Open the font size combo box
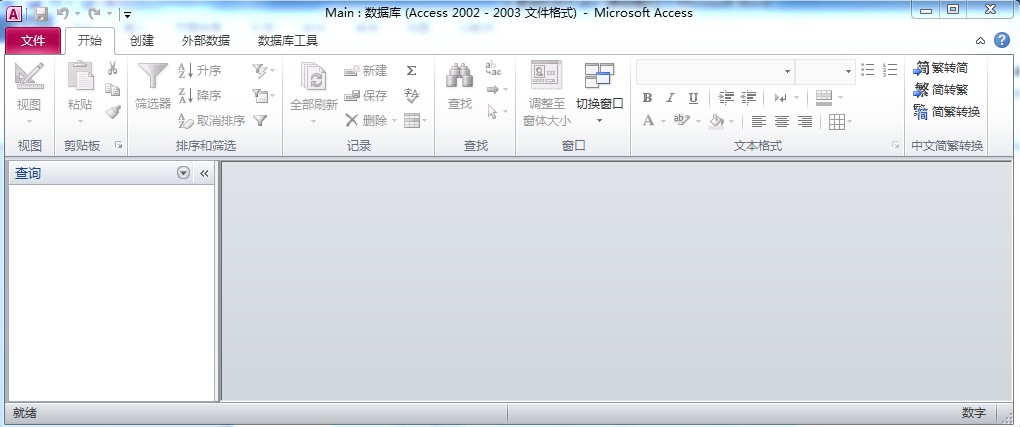Viewport: 1020px width, 427px height. 825,71
